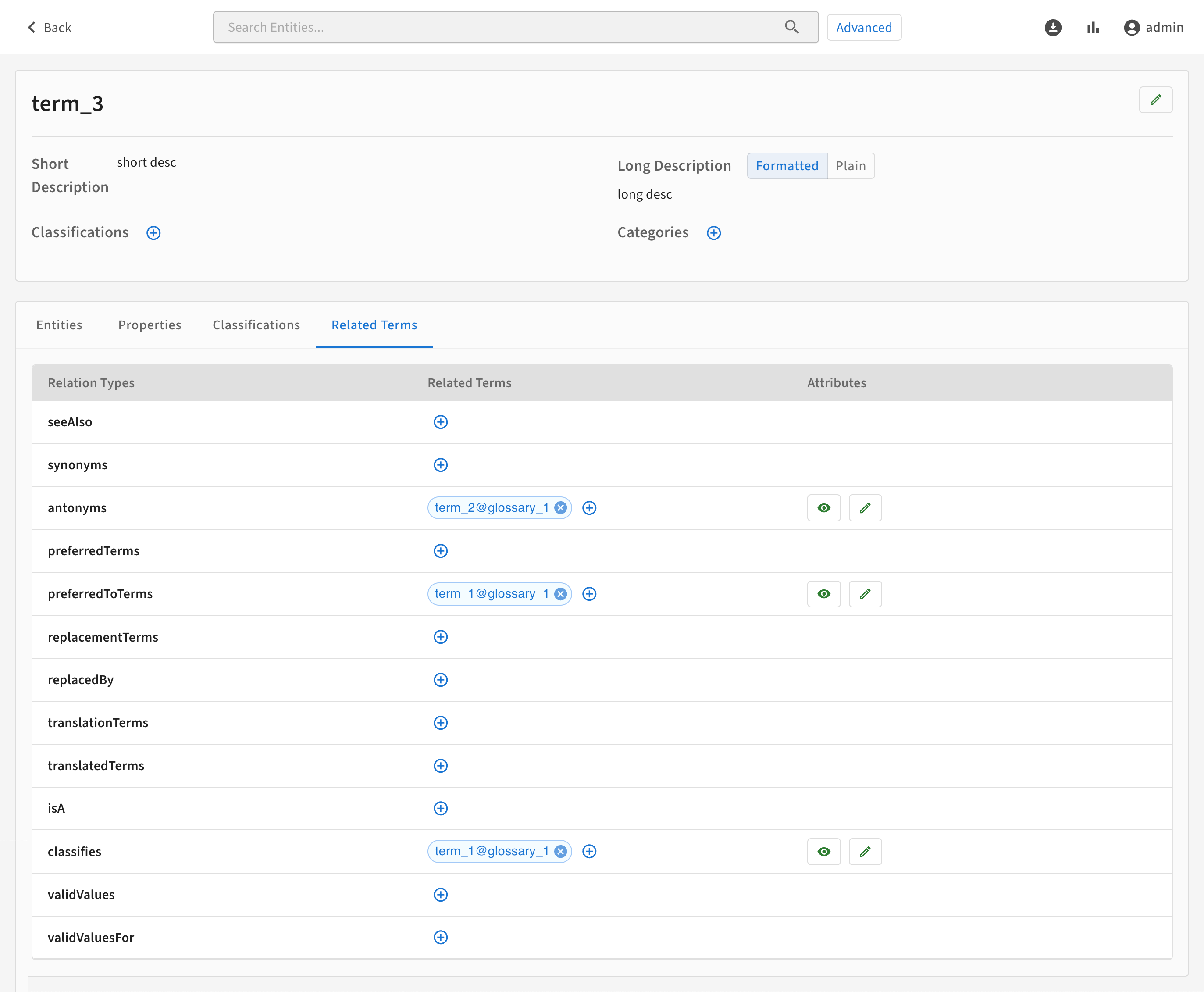Viewport: 1204px width, 992px height.
Task: Add a category via plus icon
Action: tap(713, 232)
